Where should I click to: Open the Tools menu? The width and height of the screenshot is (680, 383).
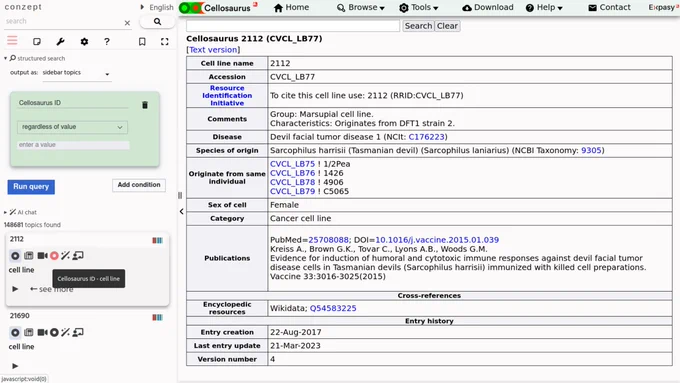coord(418,7)
